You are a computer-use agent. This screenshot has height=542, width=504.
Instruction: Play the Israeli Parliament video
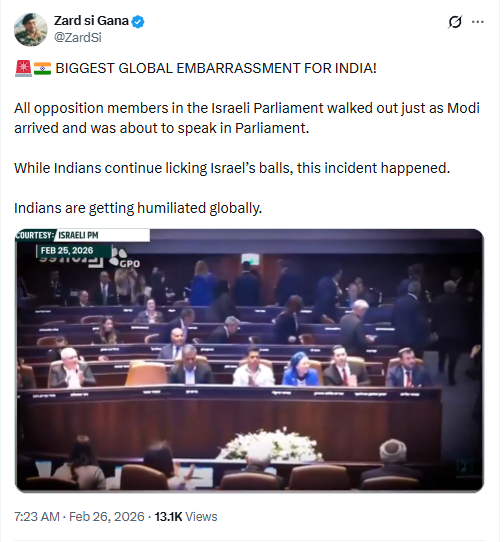tap(249, 360)
